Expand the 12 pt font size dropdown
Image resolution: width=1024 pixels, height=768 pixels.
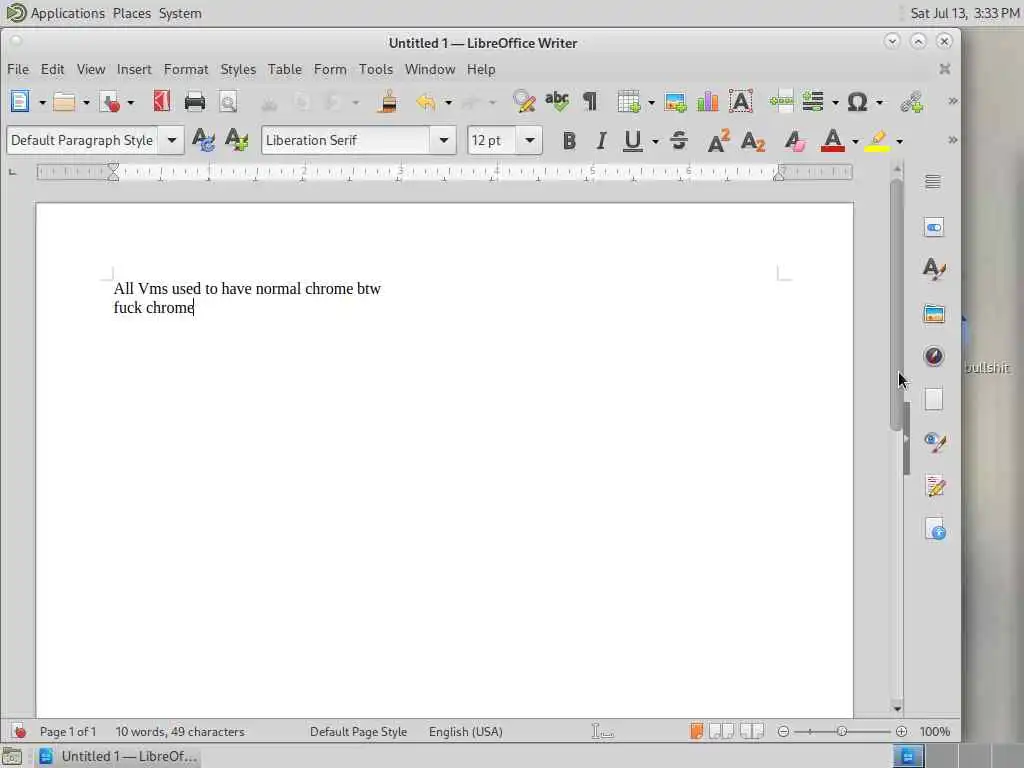(x=530, y=140)
